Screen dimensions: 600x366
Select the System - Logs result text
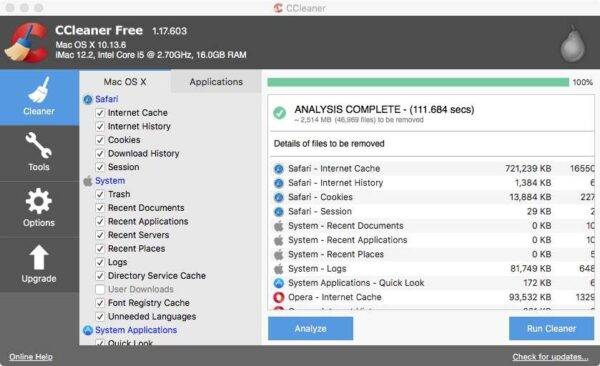(x=317, y=269)
